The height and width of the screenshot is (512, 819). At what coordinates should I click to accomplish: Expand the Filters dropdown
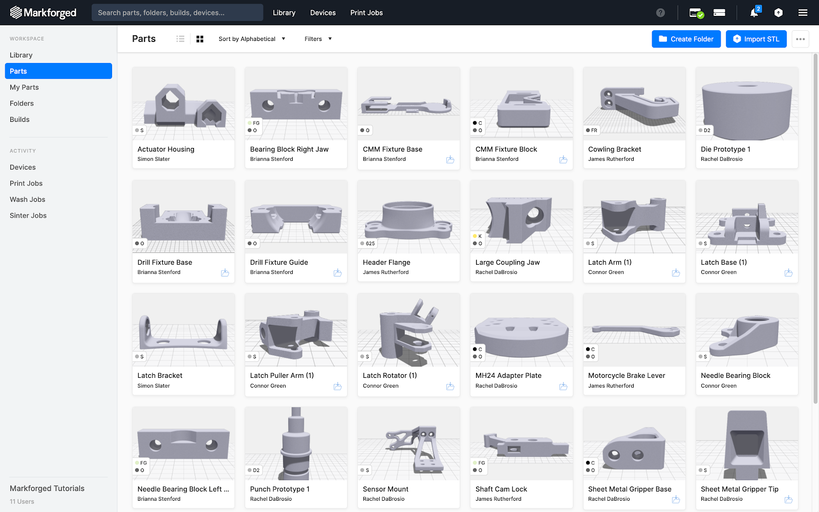tap(318, 39)
